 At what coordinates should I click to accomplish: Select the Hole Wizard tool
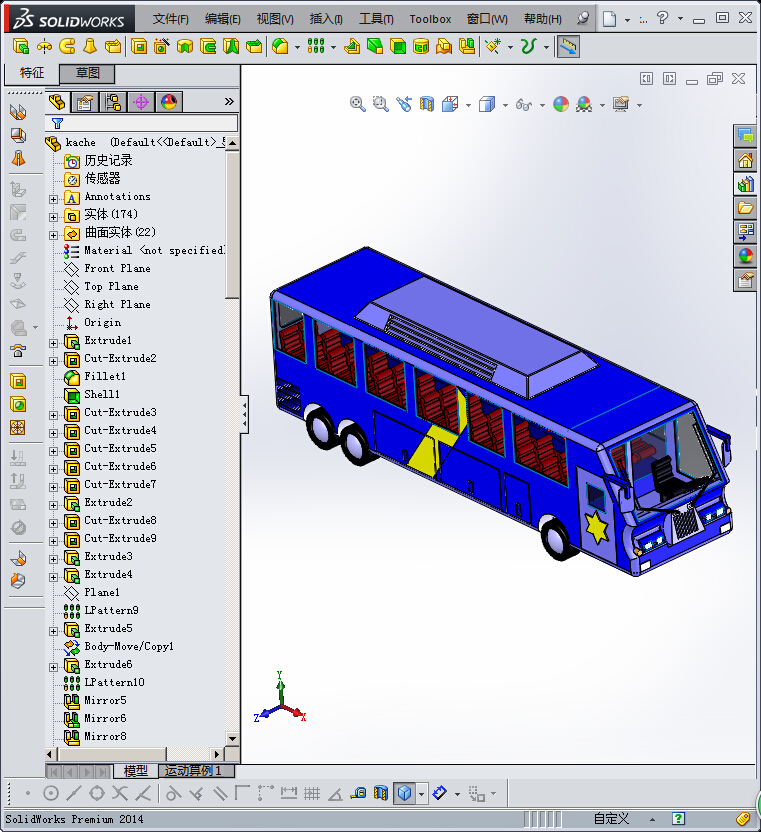point(161,47)
